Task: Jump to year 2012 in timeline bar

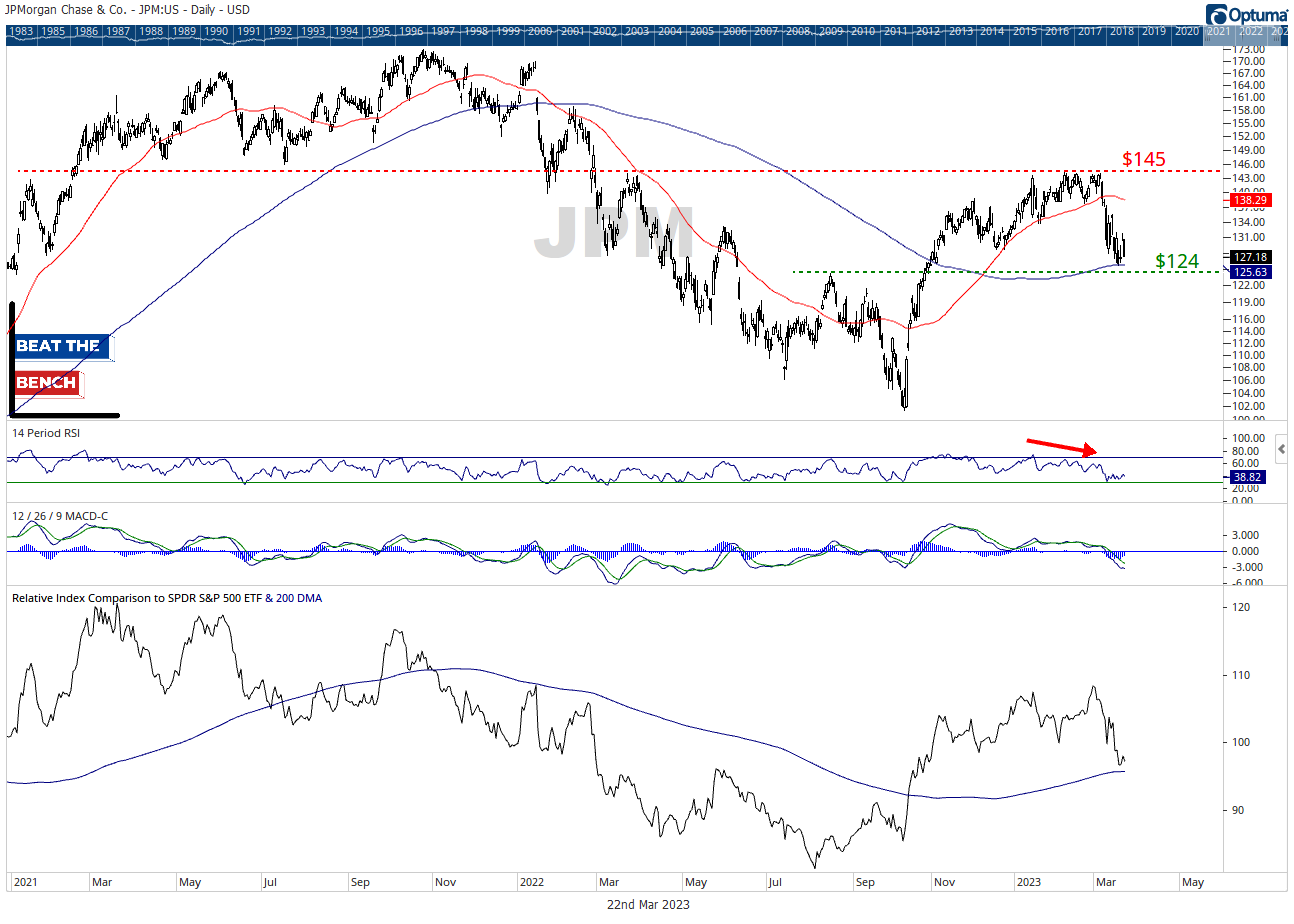Action: 927,31
